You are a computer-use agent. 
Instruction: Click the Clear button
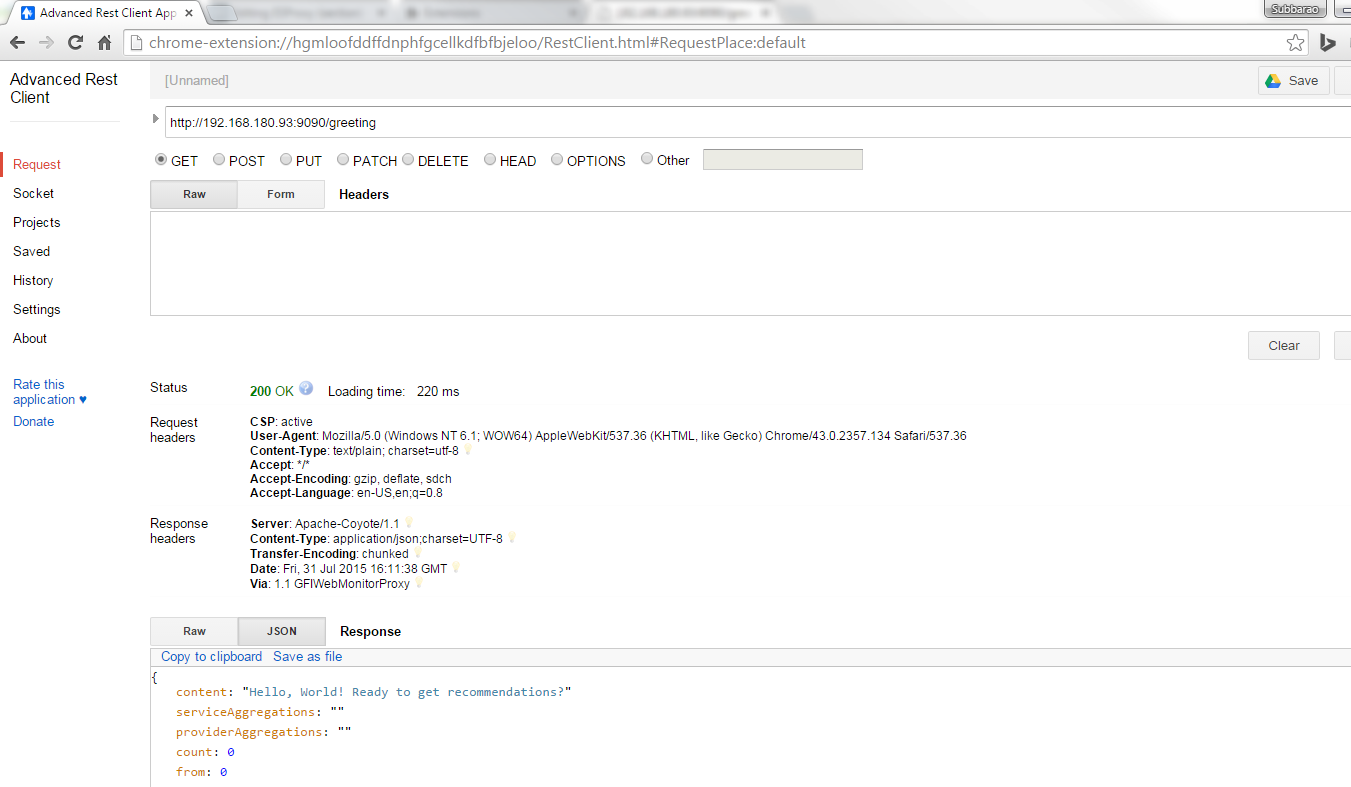coord(1284,345)
